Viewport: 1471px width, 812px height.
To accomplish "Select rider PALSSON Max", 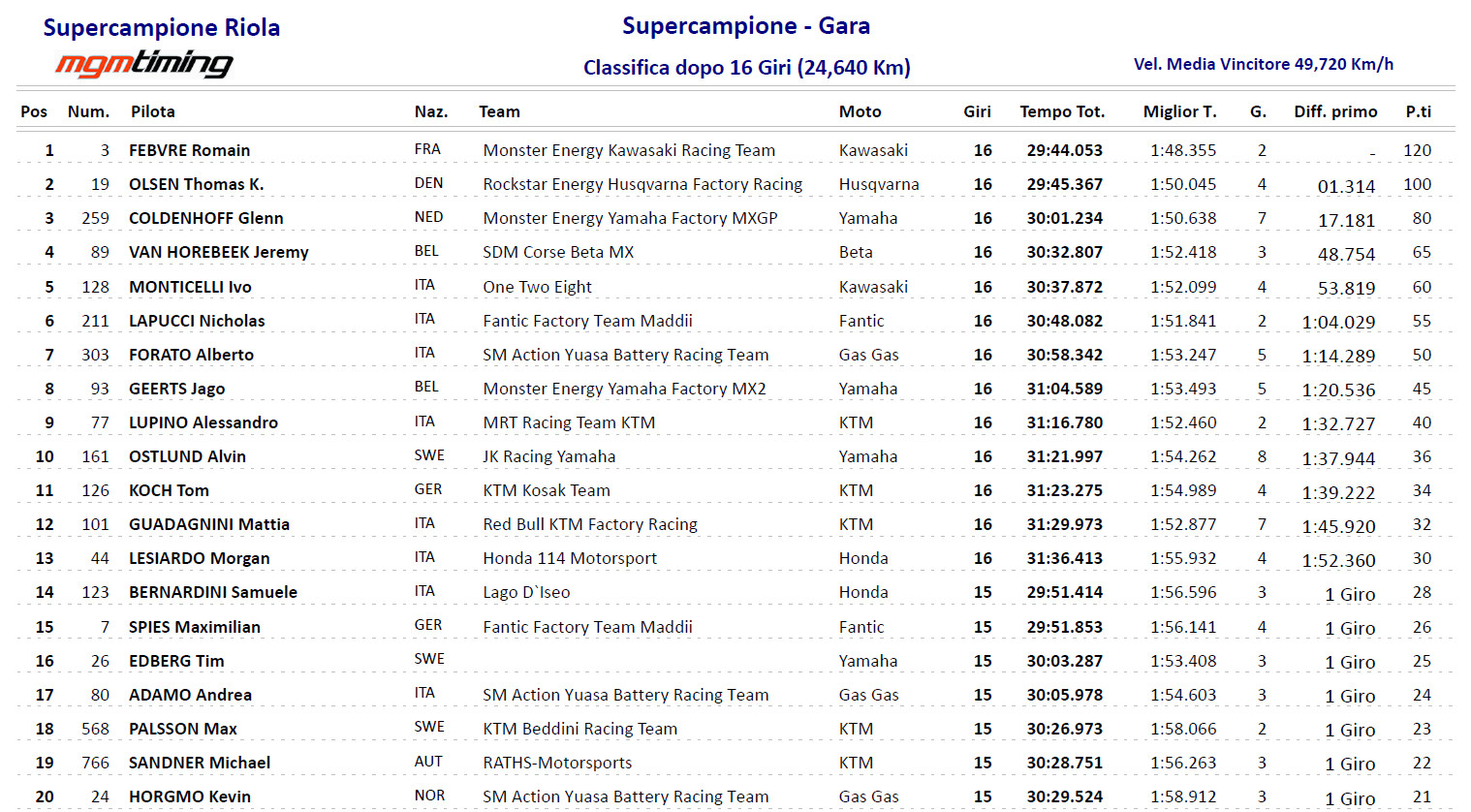I will (183, 729).
